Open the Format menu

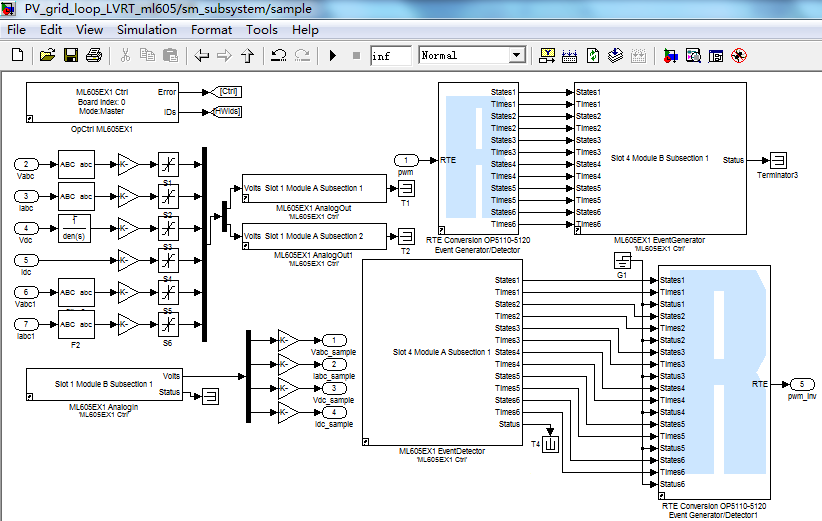(x=211, y=30)
